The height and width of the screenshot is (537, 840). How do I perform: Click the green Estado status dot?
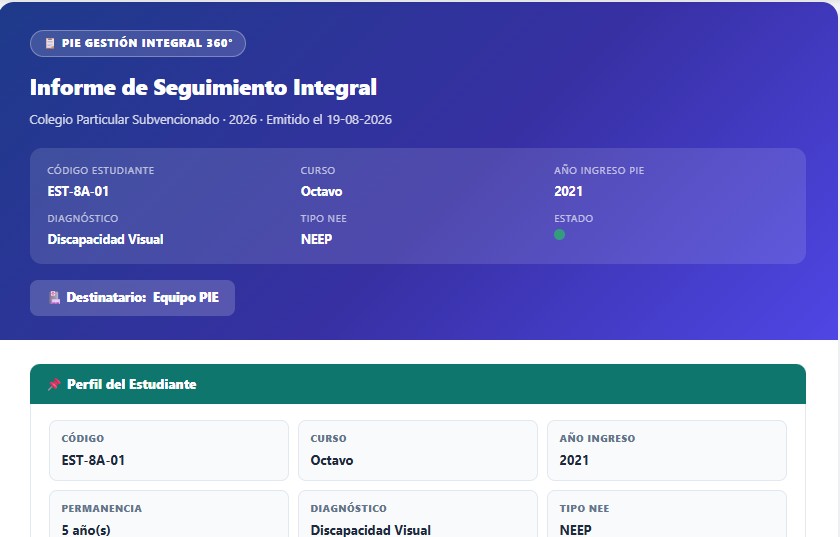coord(559,235)
